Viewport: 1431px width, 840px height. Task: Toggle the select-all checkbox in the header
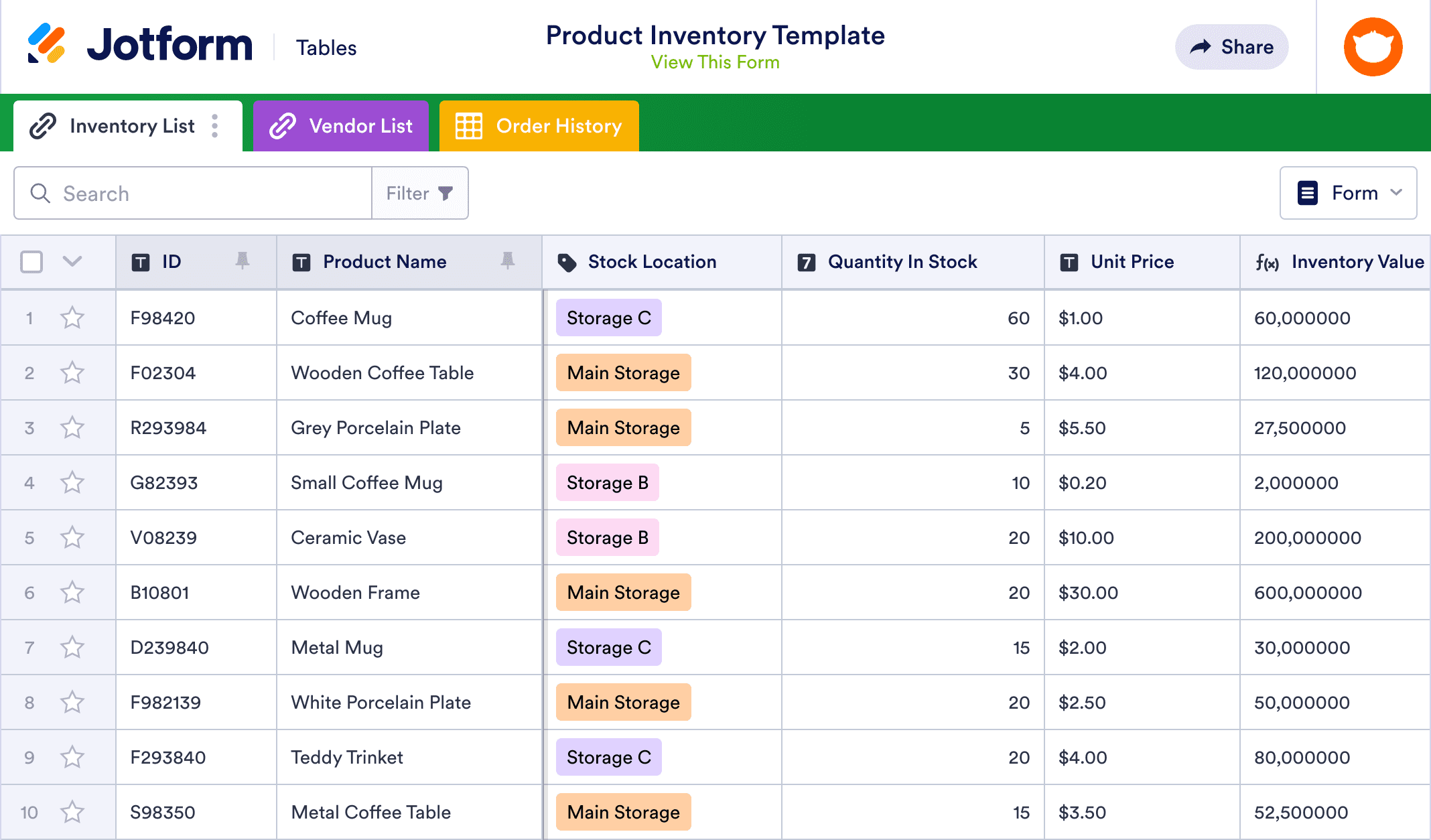pyautogui.click(x=31, y=261)
